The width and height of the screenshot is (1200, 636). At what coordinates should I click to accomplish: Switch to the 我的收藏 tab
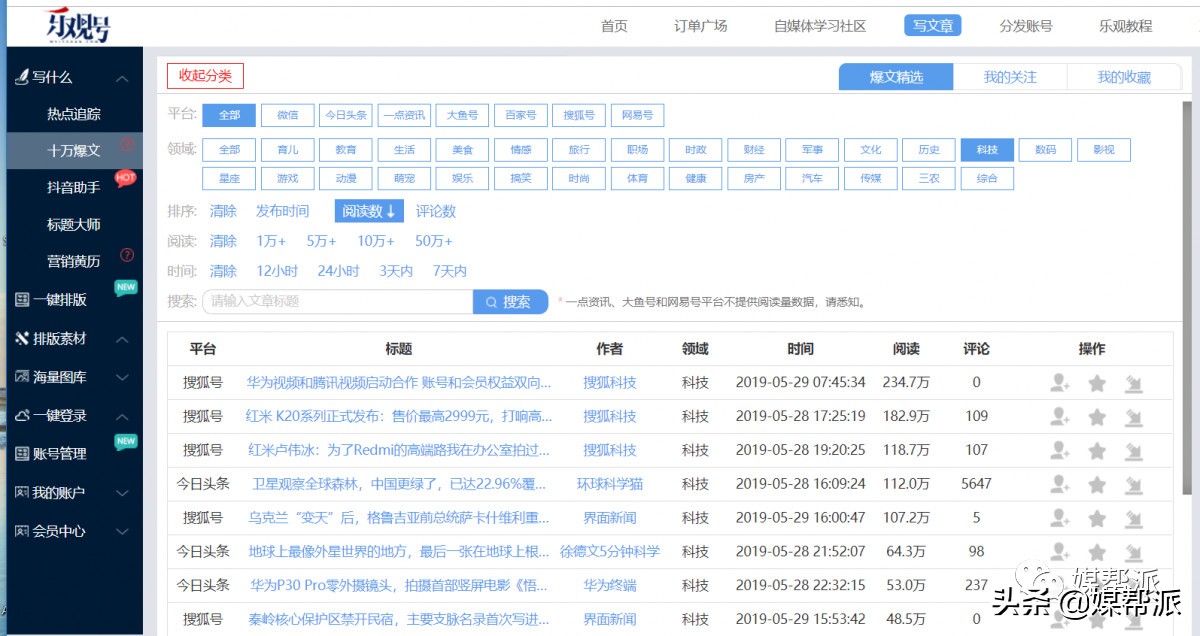pyautogui.click(x=1124, y=77)
